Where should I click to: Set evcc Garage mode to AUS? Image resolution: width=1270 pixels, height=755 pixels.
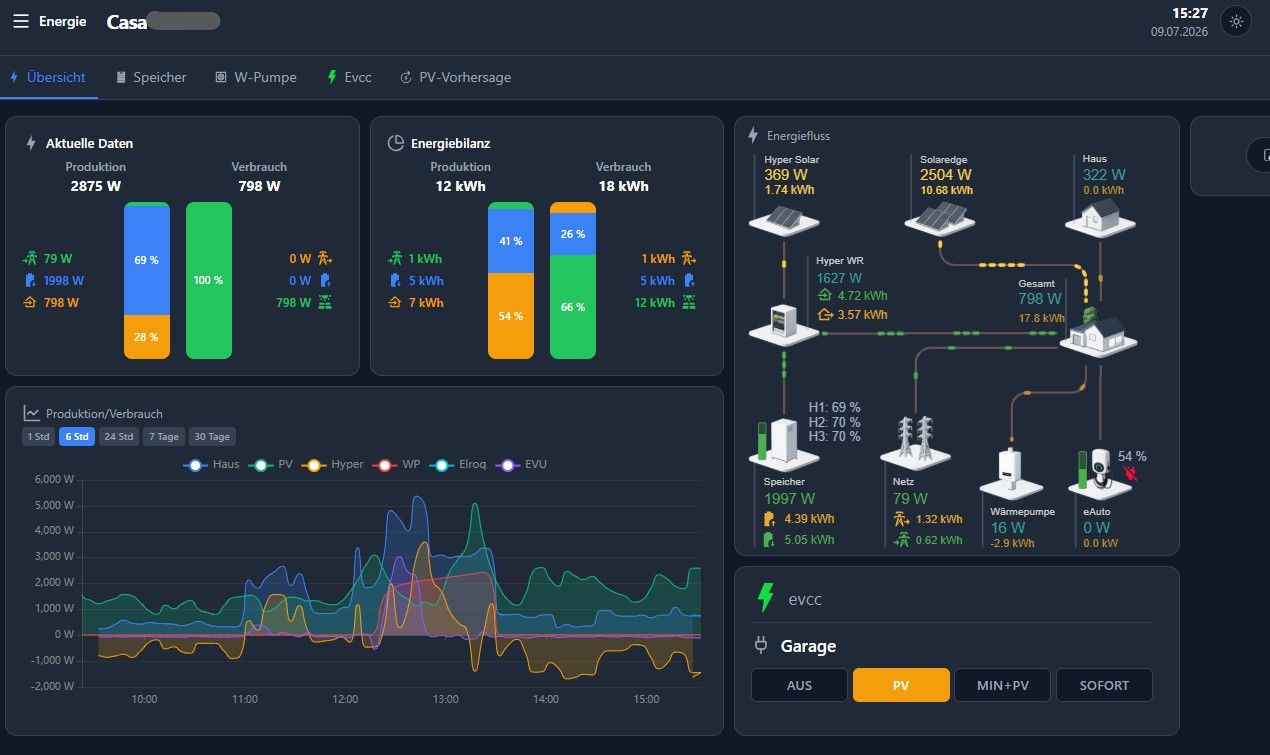pos(799,685)
